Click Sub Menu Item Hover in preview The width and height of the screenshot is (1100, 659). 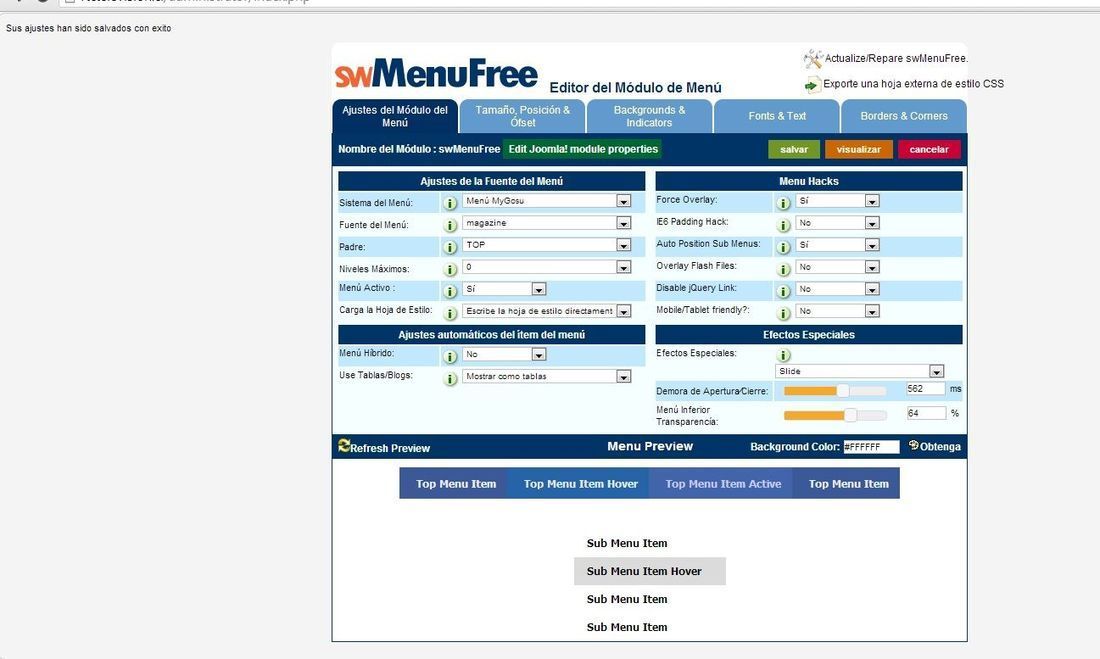coord(650,571)
